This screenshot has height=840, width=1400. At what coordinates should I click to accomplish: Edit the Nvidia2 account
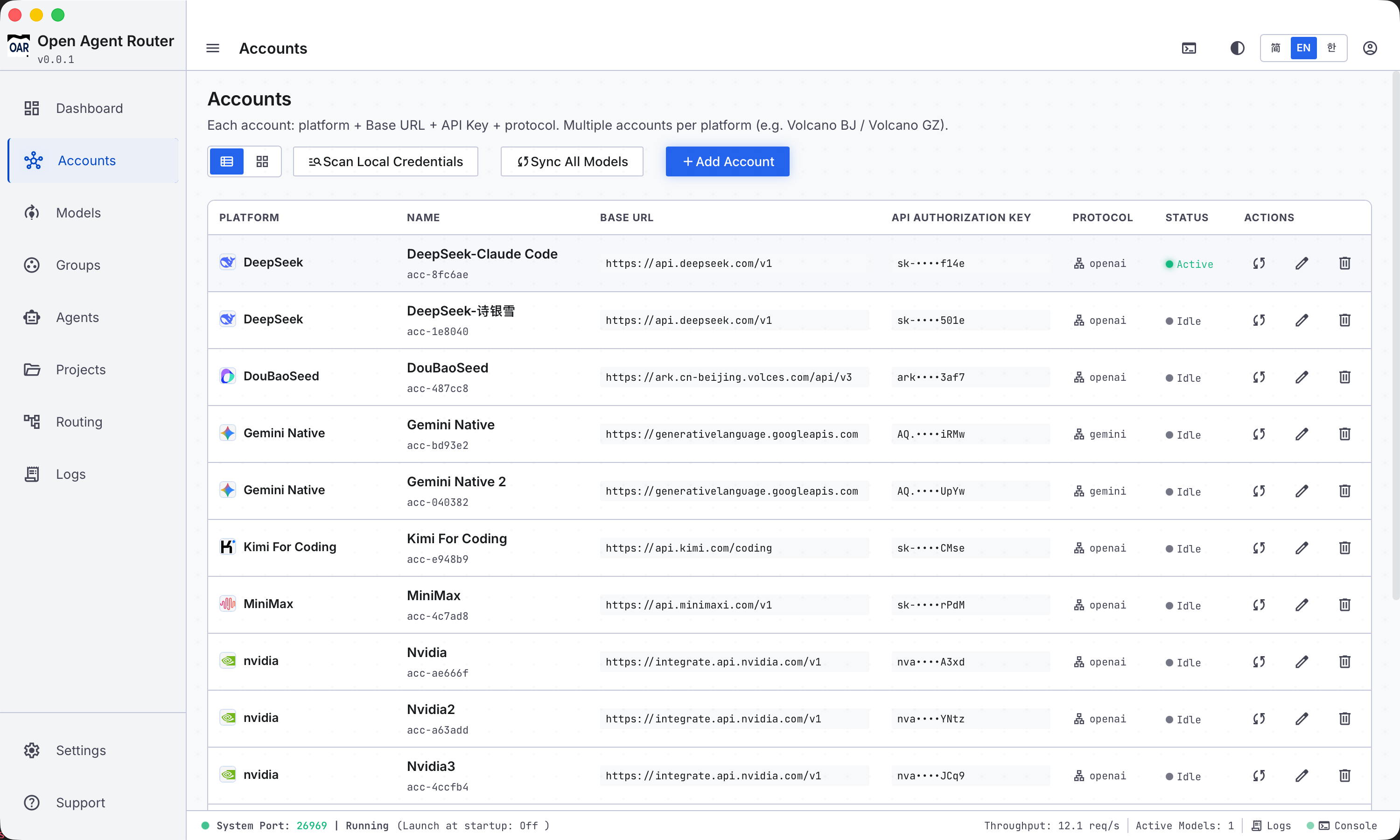pos(1302,719)
